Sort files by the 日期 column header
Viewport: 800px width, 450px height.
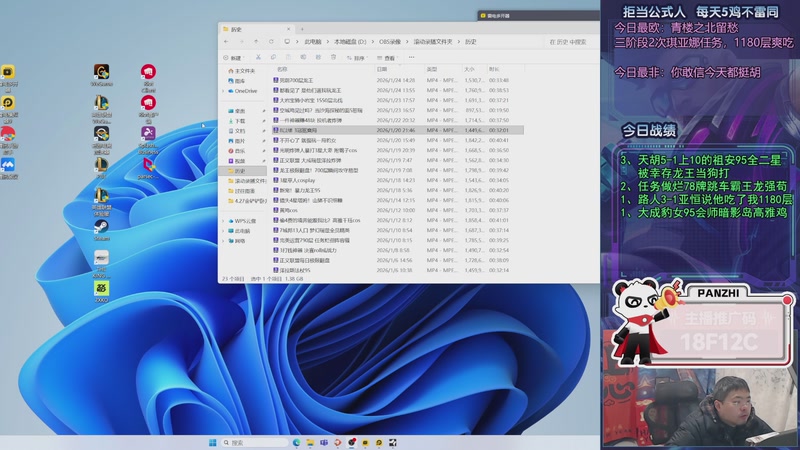pos(382,69)
